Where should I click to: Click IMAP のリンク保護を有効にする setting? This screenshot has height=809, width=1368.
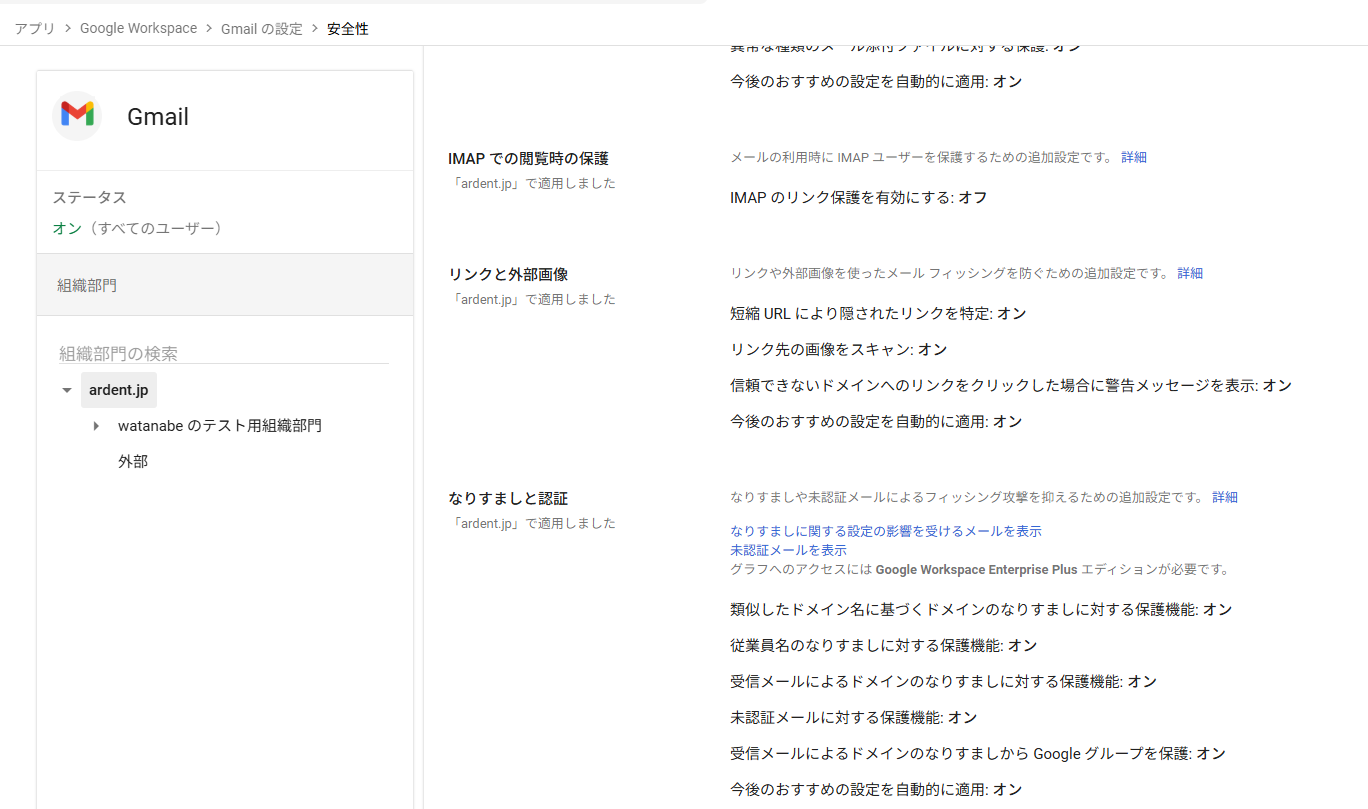(858, 198)
